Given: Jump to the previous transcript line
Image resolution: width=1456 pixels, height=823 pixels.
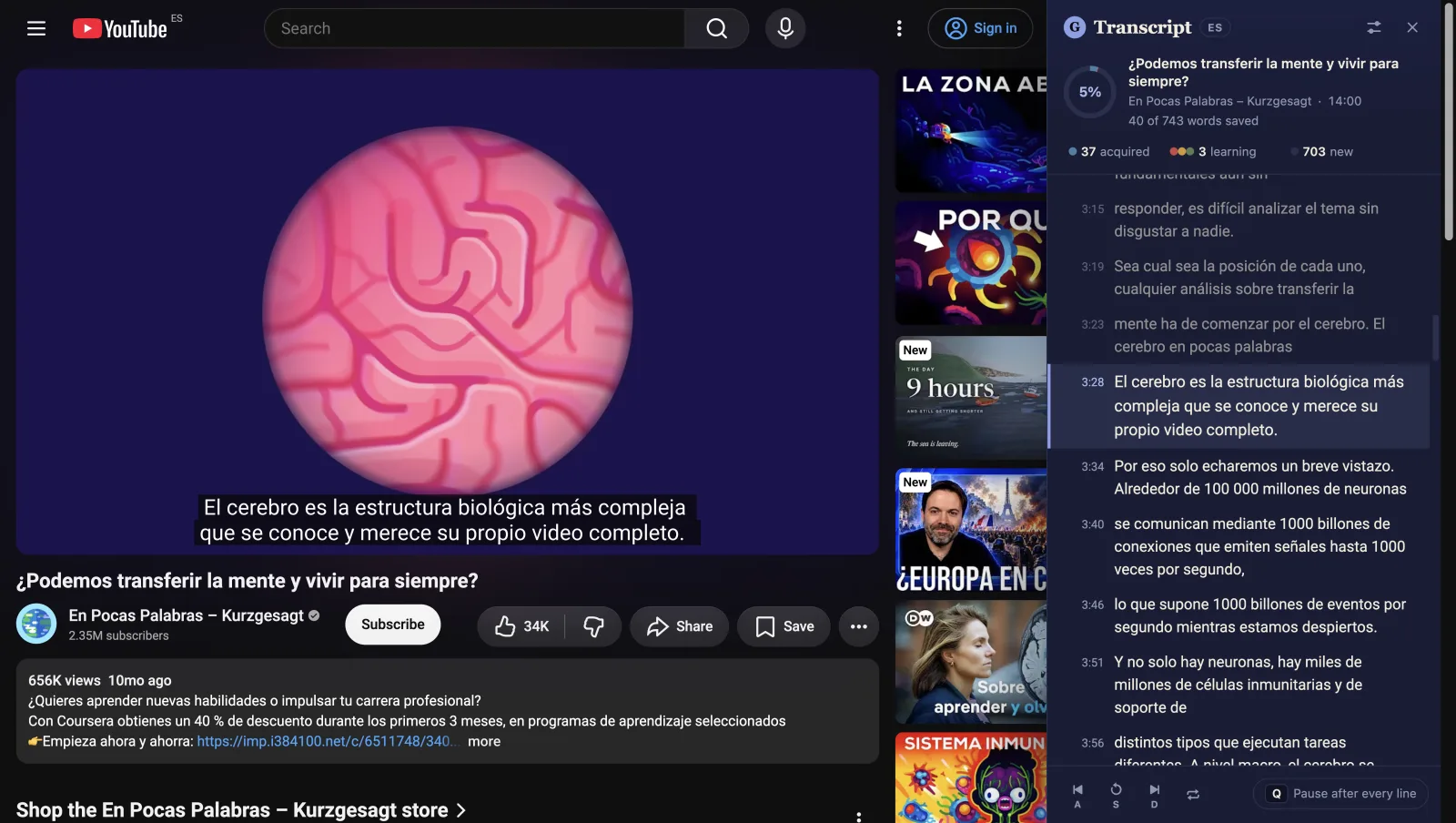Looking at the screenshot, I should point(1077,795).
